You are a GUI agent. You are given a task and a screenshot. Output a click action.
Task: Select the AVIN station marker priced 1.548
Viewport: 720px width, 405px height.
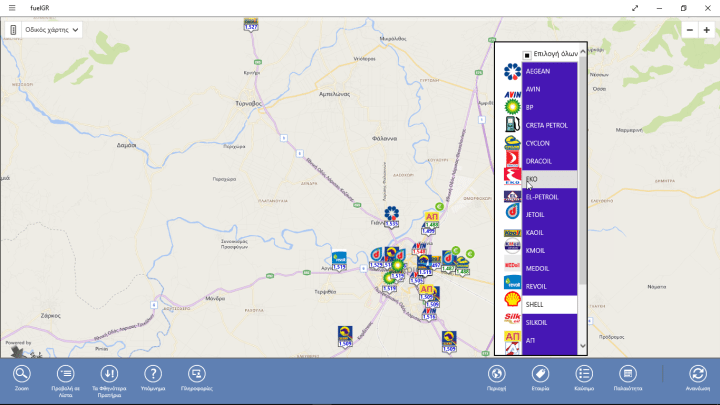point(419,248)
